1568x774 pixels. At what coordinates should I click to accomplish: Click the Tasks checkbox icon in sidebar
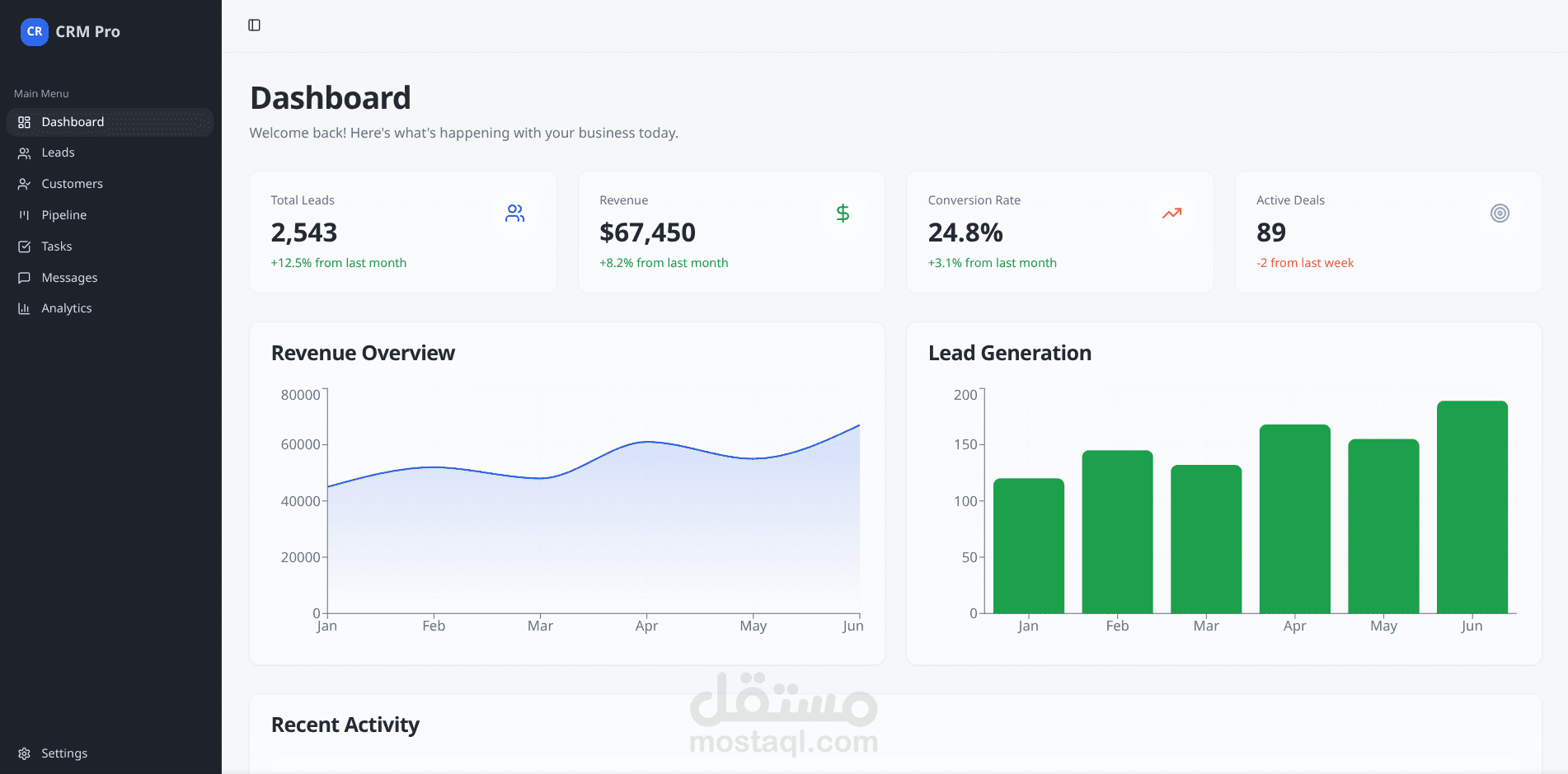pyautogui.click(x=25, y=246)
